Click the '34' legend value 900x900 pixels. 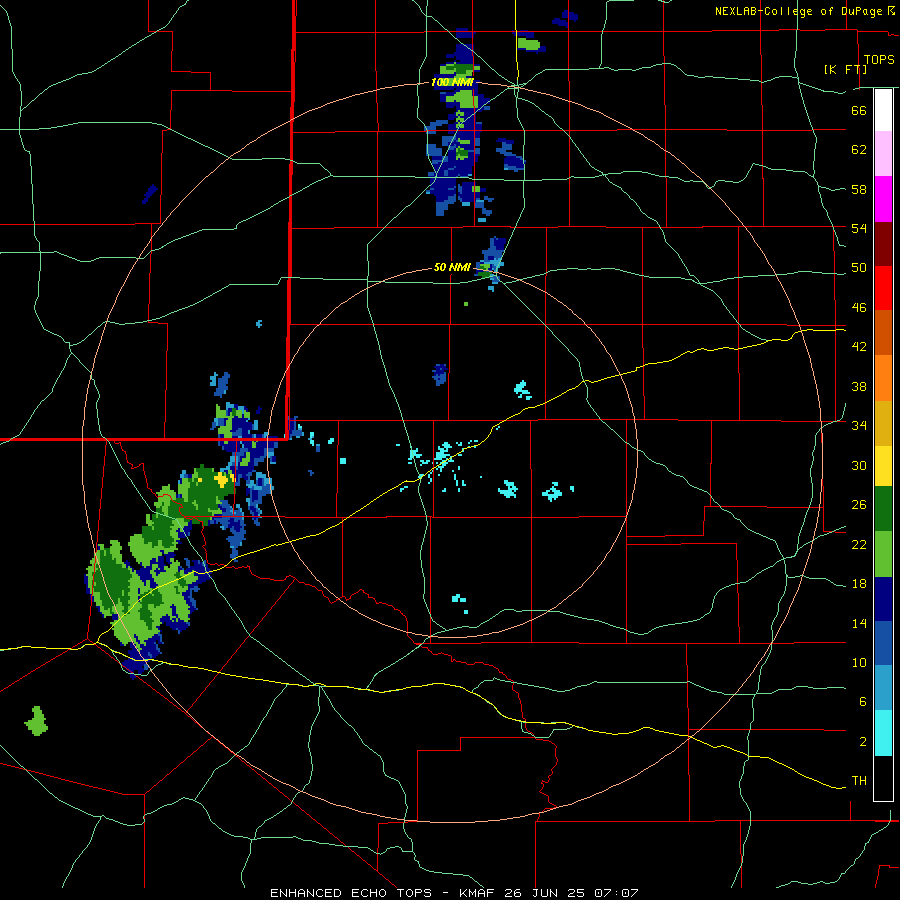tap(859, 426)
